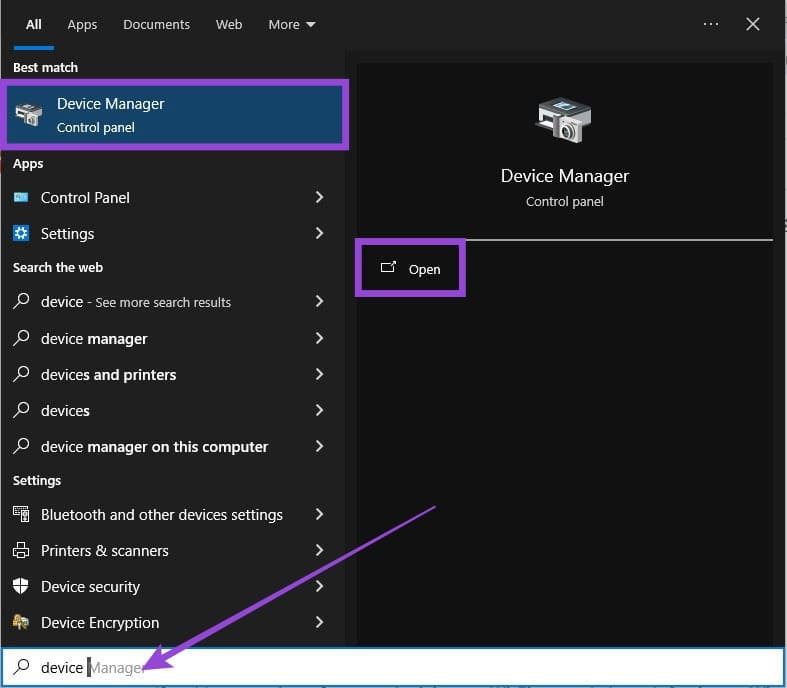Viewport: 787px width, 688px height.
Task: Expand the Control Panel result arrow
Action: click(319, 197)
